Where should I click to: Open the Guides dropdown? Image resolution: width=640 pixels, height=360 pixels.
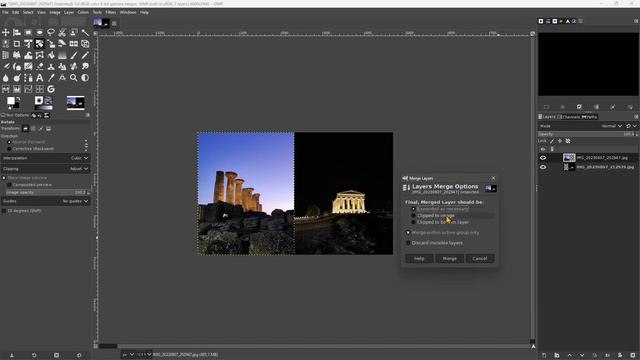45,201
